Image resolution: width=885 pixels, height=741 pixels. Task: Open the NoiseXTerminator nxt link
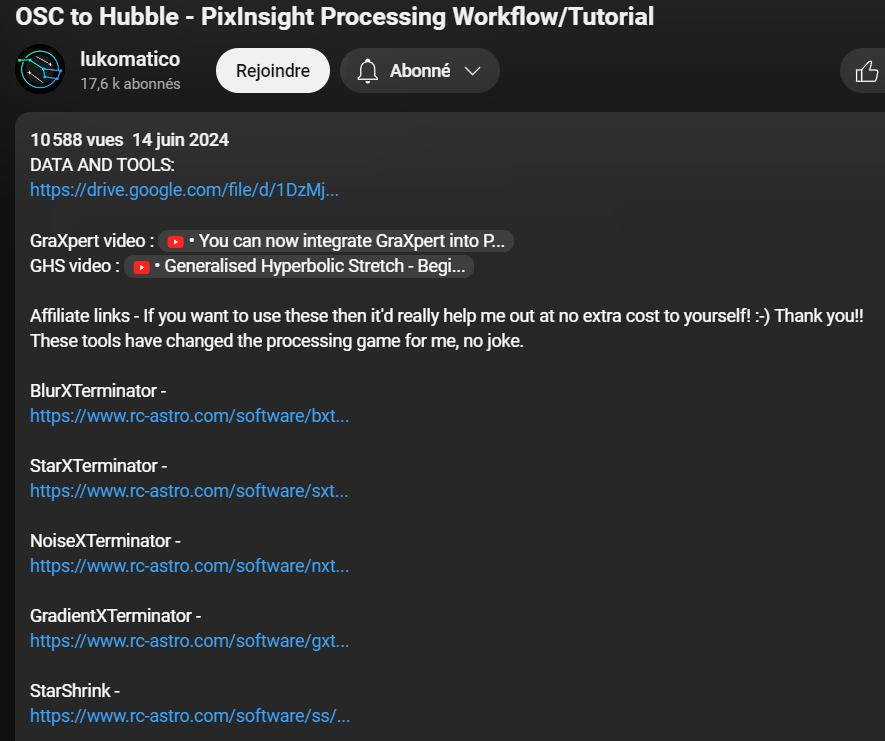pos(189,566)
